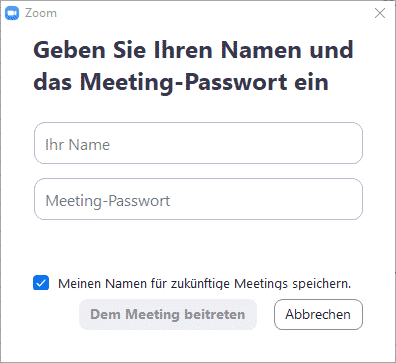The height and width of the screenshot is (363, 396).
Task: Click the Dem Meeting beitreten button
Action: pyautogui.click(x=168, y=314)
